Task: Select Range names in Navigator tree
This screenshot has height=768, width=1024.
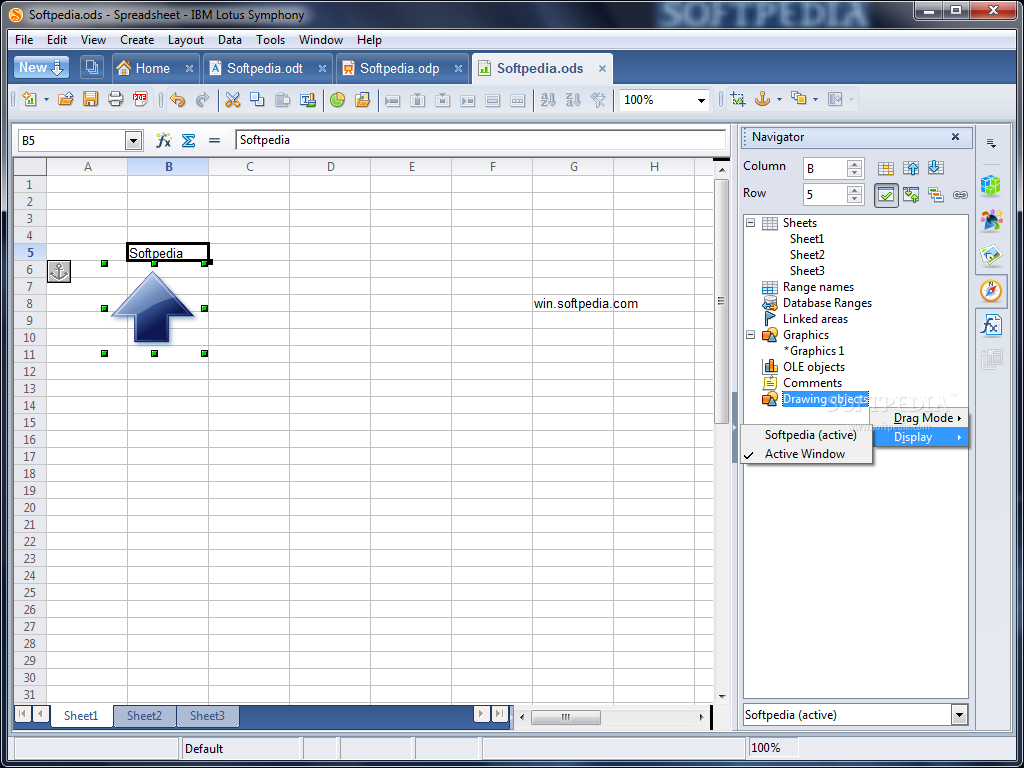Action: (x=818, y=287)
